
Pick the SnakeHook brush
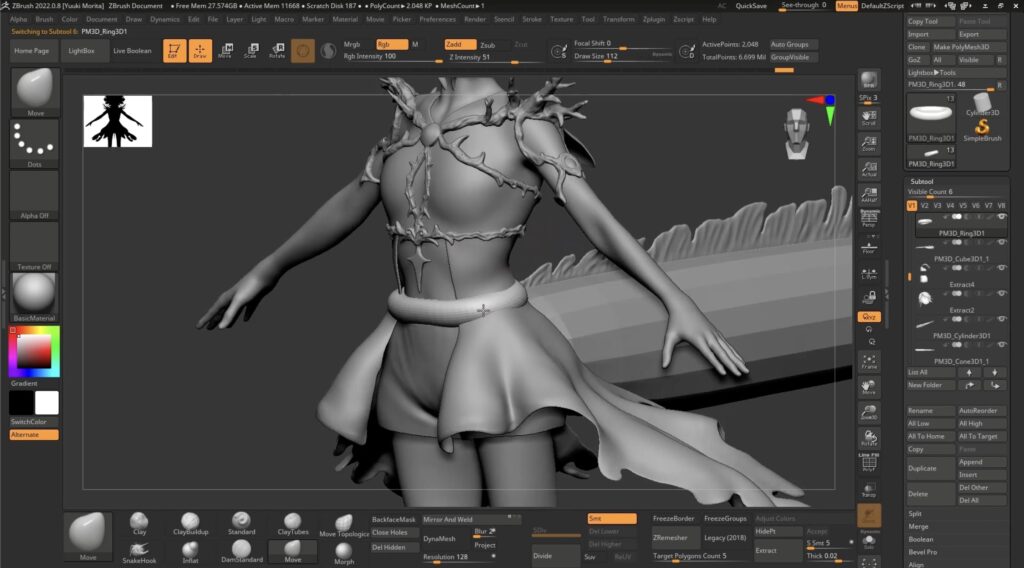[140, 550]
